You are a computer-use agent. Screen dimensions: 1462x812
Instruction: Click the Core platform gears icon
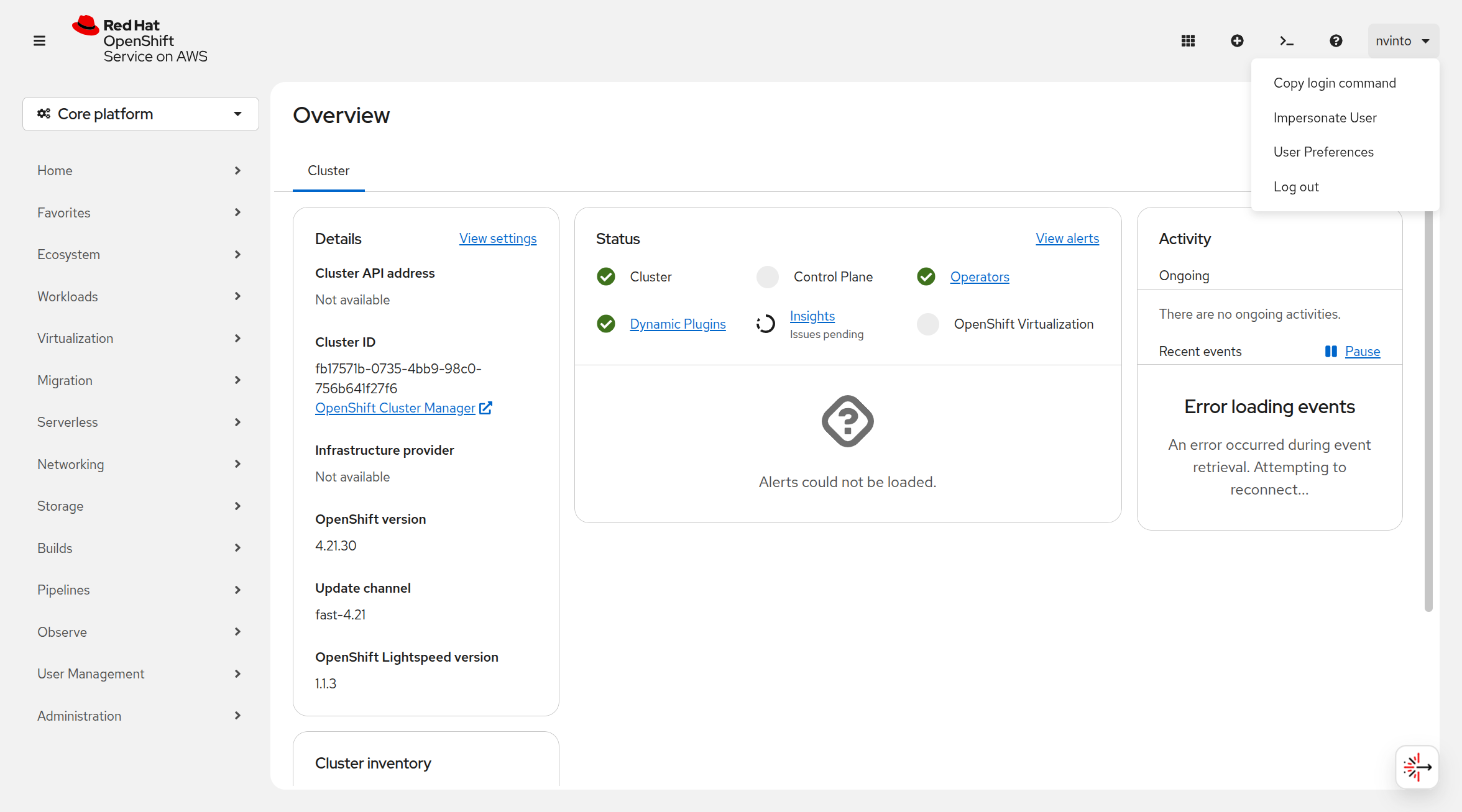(x=44, y=114)
